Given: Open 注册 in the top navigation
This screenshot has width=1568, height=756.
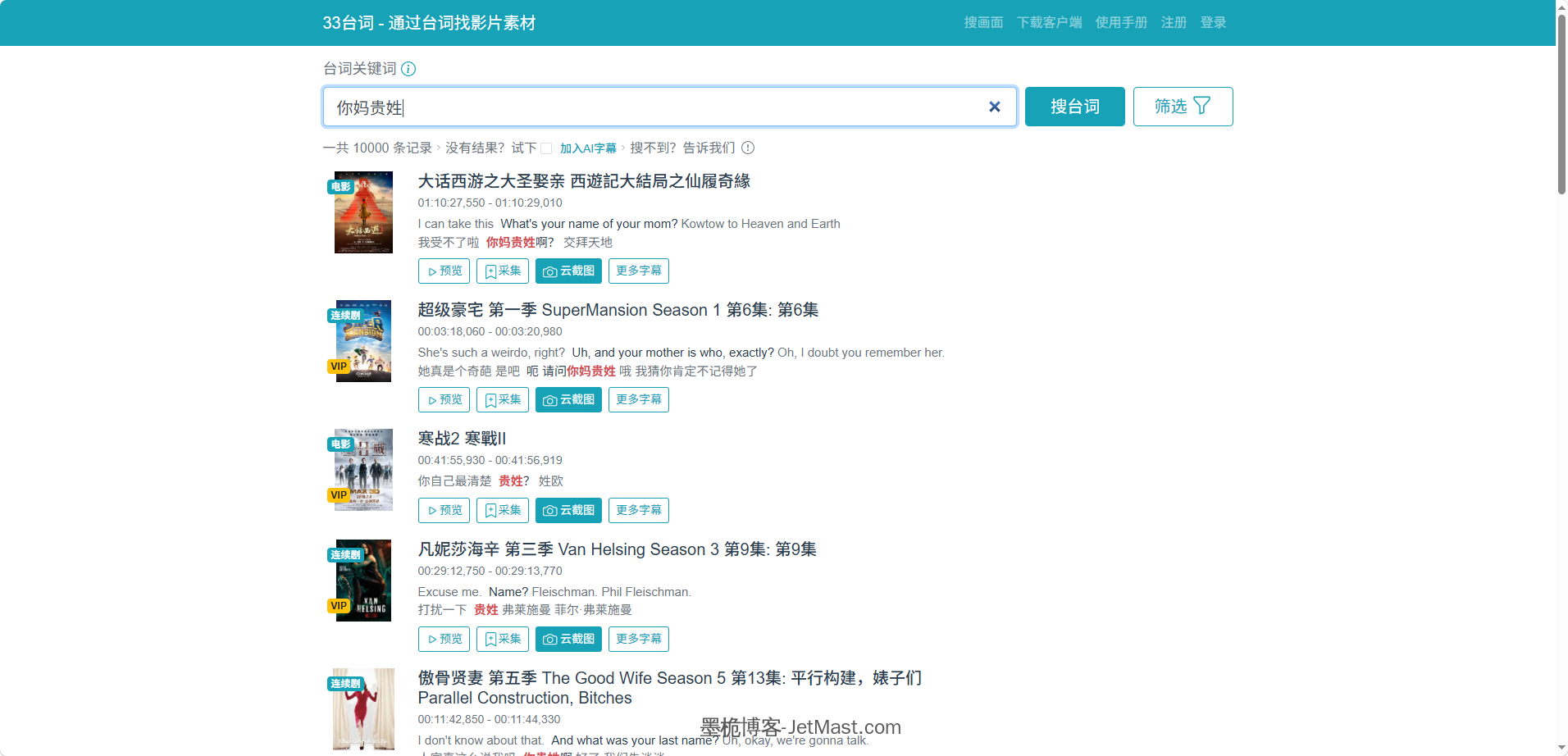Looking at the screenshot, I should click(1174, 22).
